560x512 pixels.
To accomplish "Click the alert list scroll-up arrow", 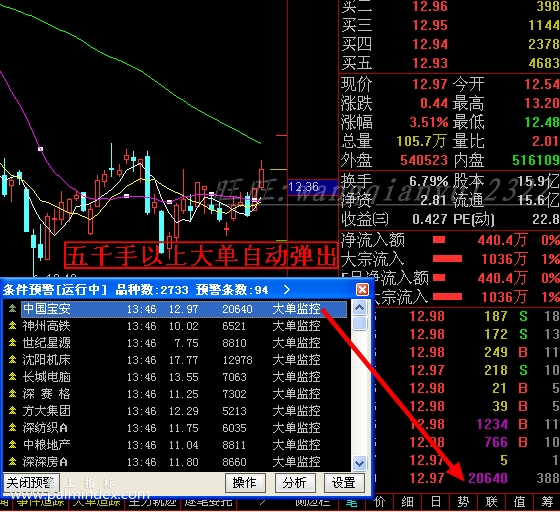I will click(x=359, y=308).
